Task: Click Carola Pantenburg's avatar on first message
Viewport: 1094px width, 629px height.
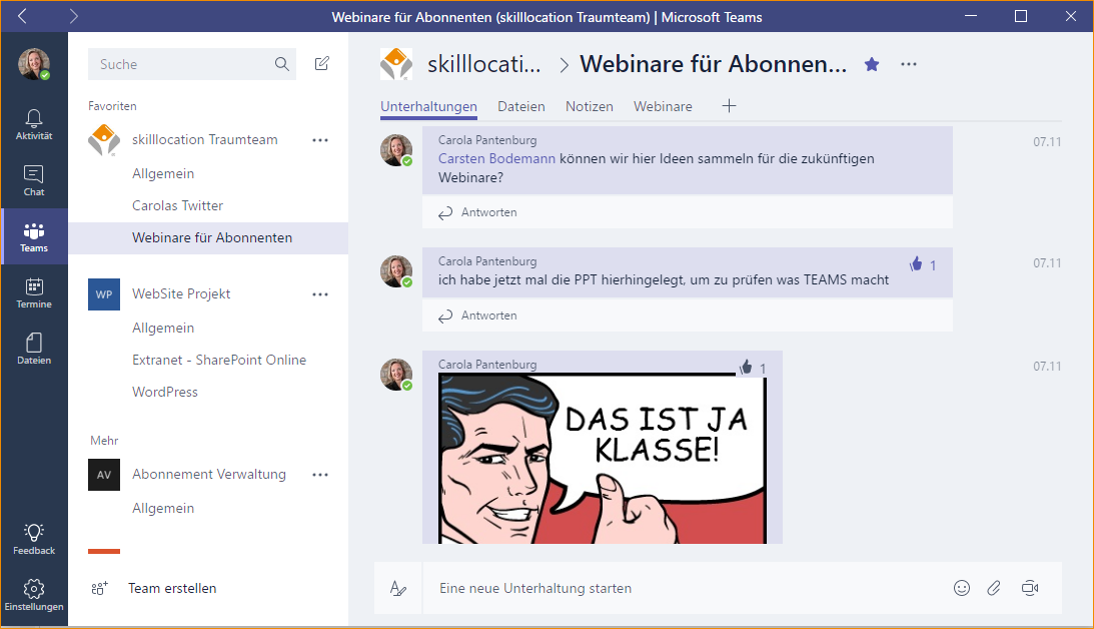Action: click(396, 151)
